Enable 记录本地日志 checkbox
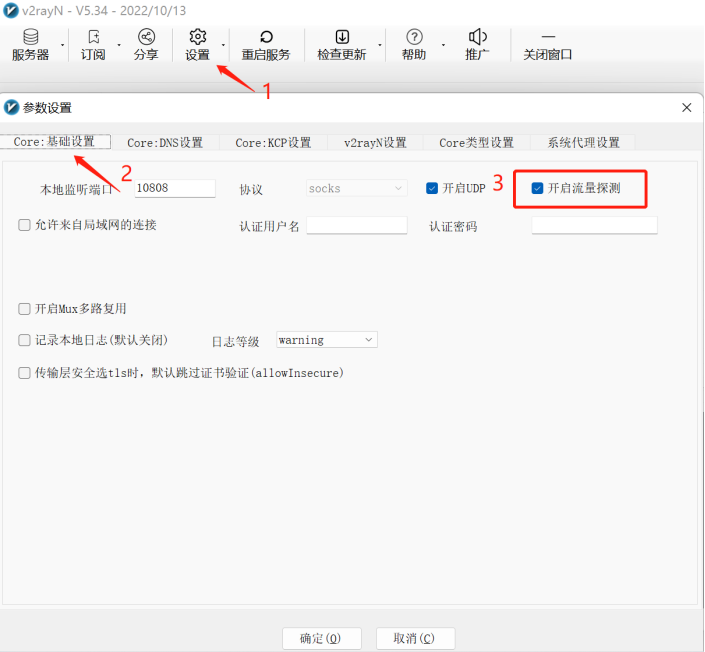This screenshot has width=705, height=652. (24, 340)
